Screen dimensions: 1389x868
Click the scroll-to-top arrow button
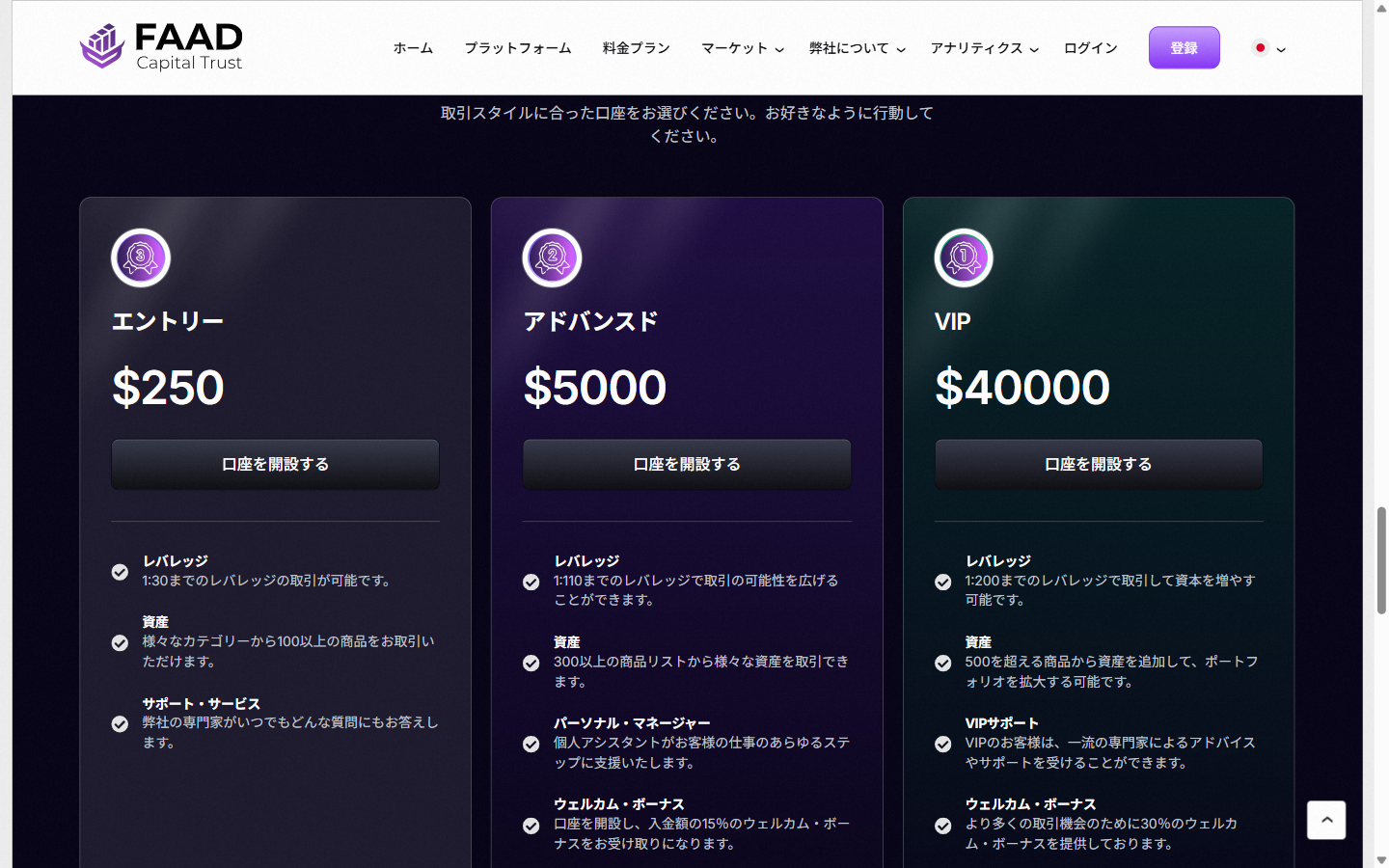click(1326, 820)
